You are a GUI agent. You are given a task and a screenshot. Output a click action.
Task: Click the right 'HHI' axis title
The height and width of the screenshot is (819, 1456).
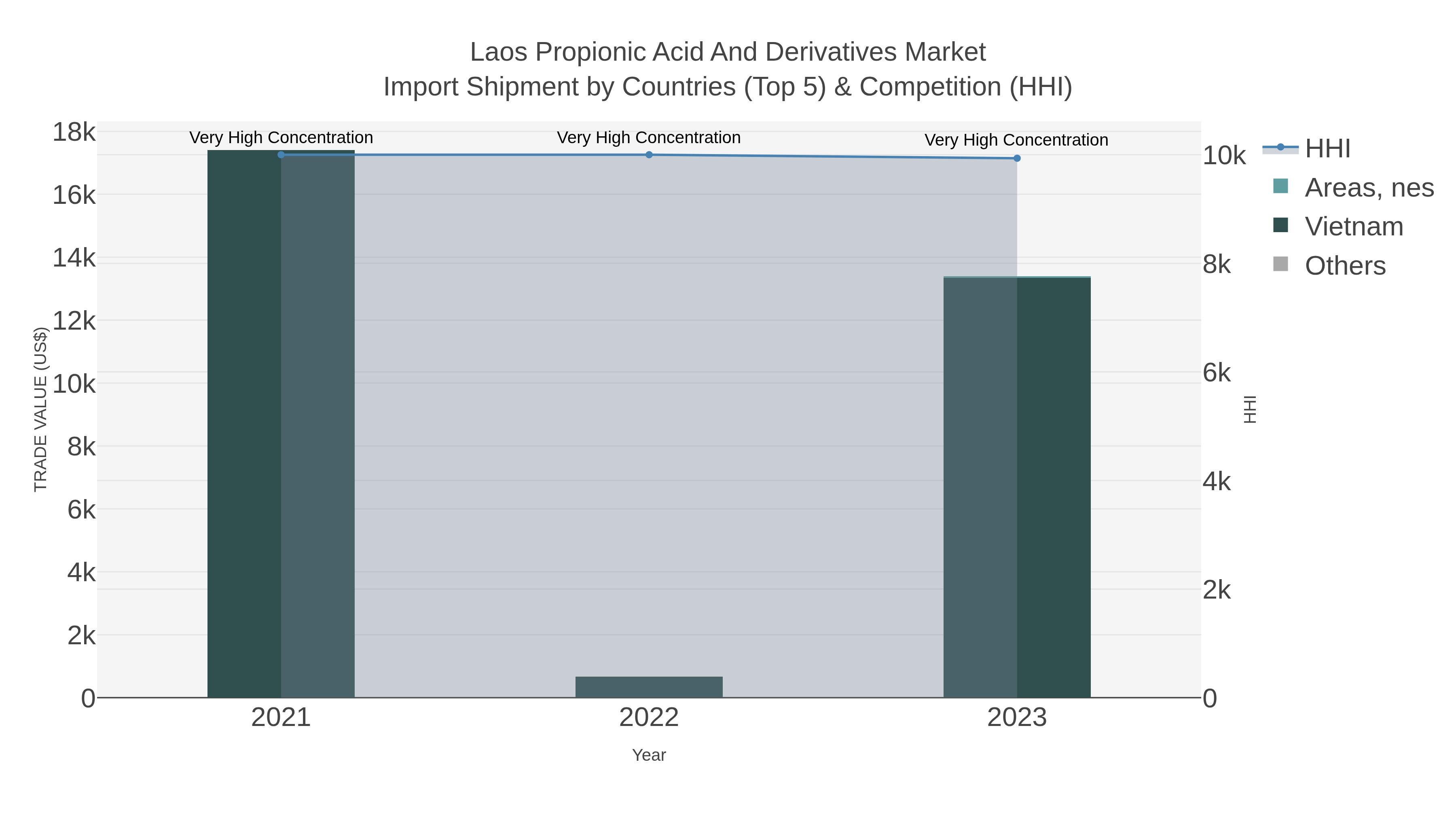click(1250, 409)
